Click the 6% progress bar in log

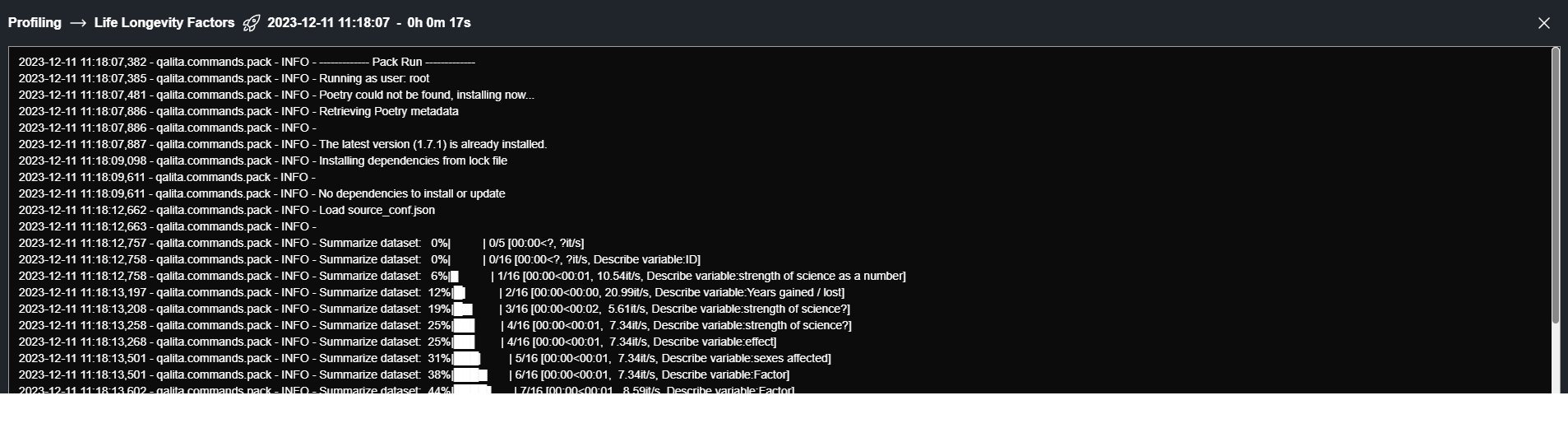[x=470, y=277]
